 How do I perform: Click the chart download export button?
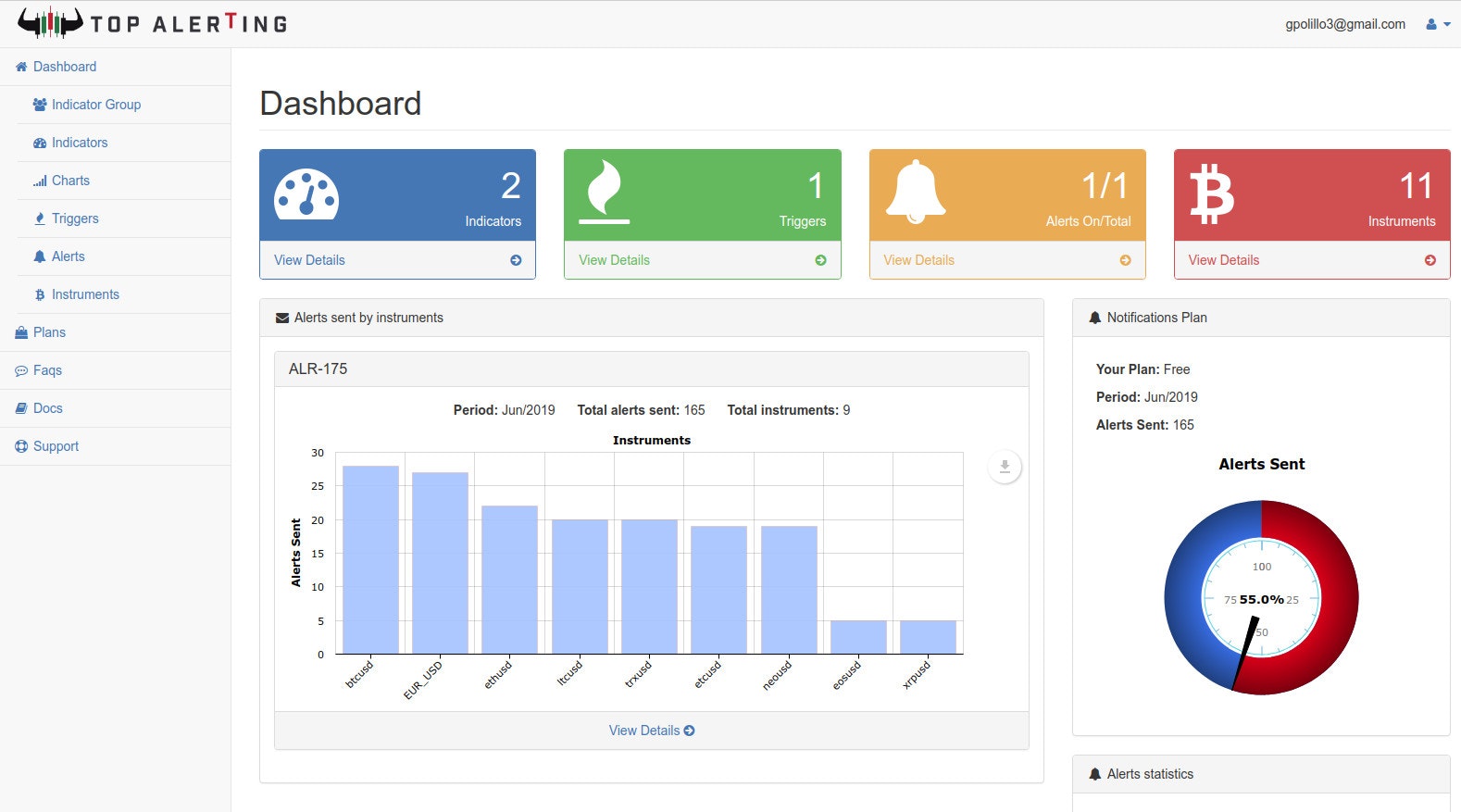[x=1005, y=467]
